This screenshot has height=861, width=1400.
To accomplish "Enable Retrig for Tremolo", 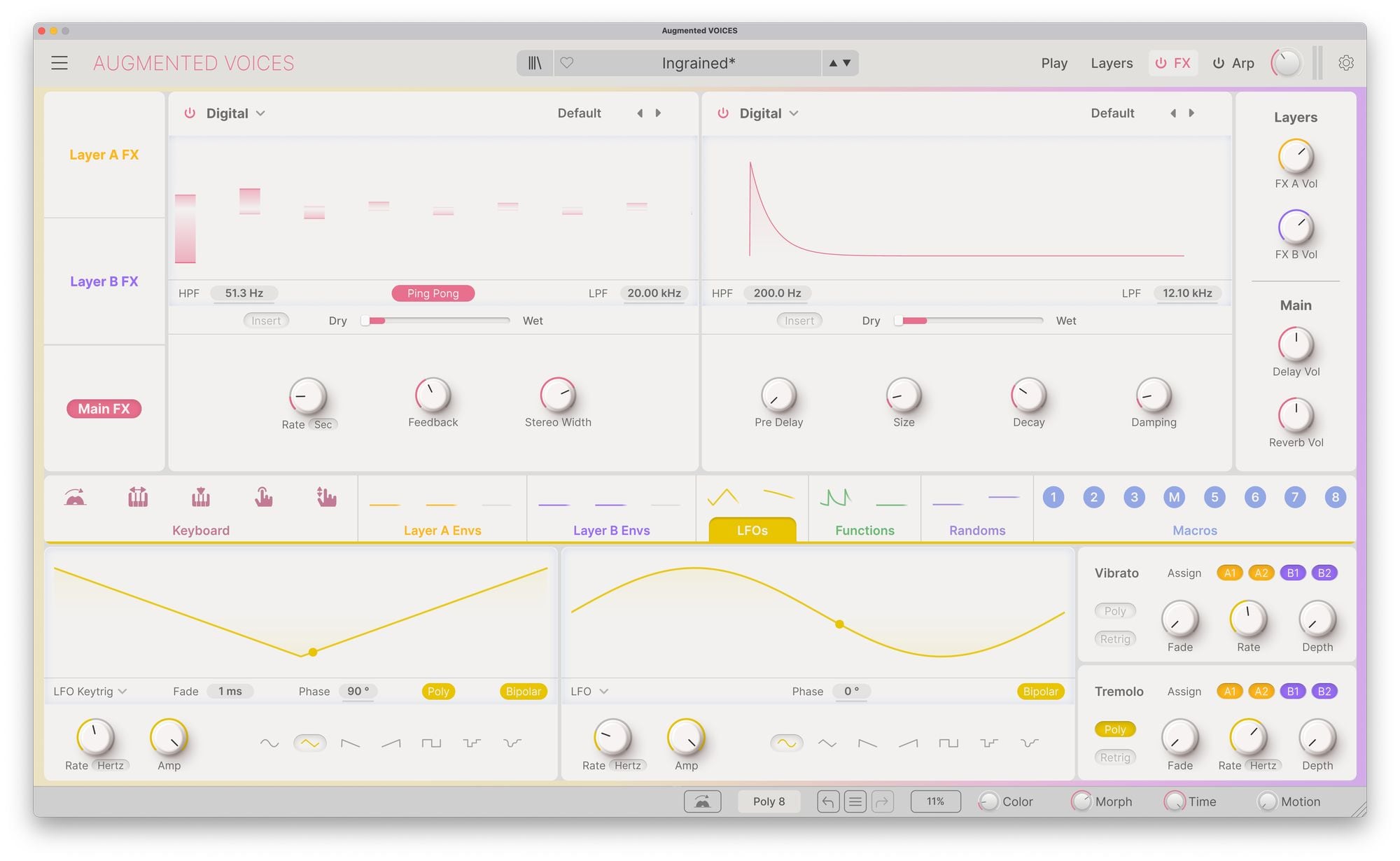I will (1115, 757).
